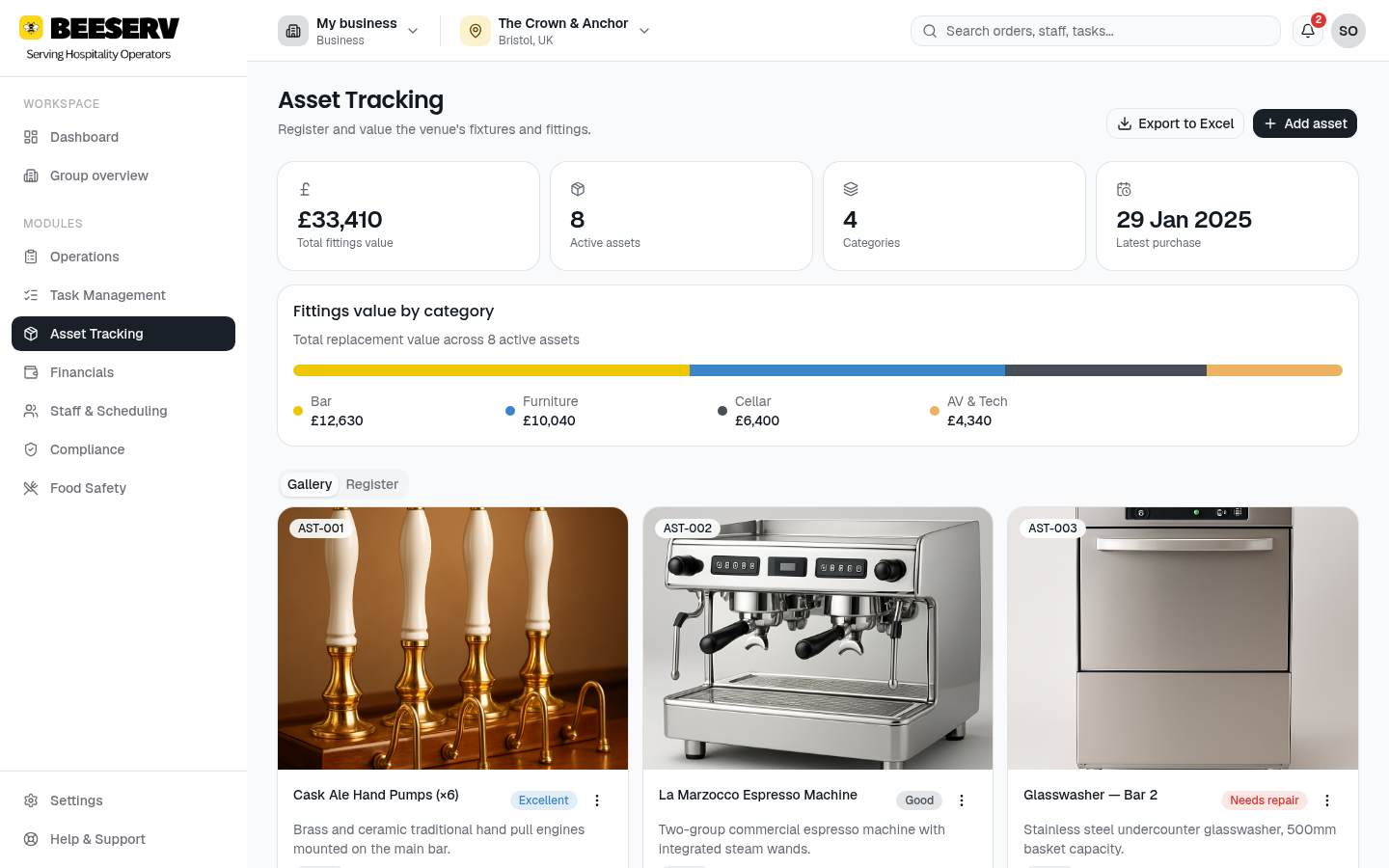The height and width of the screenshot is (868, 1389).
Task: Click the Staff & Scheduling people icon
Action: (31, 411)
